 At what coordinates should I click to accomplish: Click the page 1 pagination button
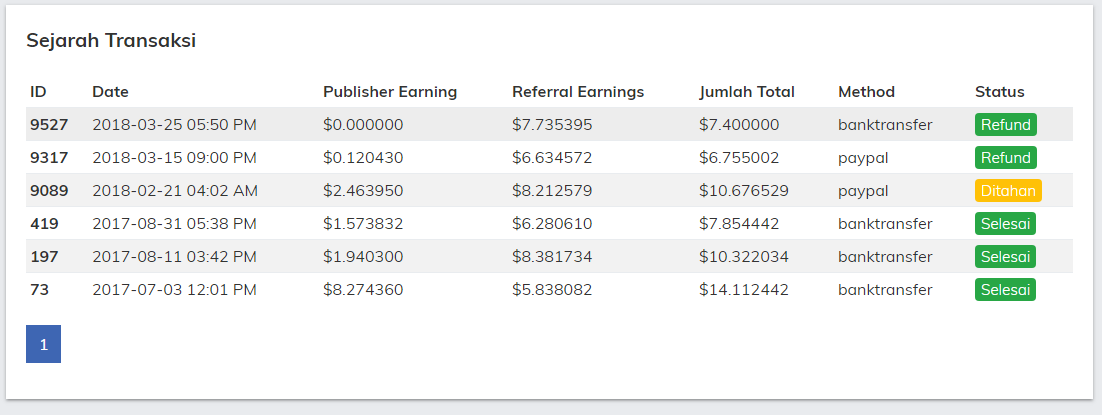44,344
